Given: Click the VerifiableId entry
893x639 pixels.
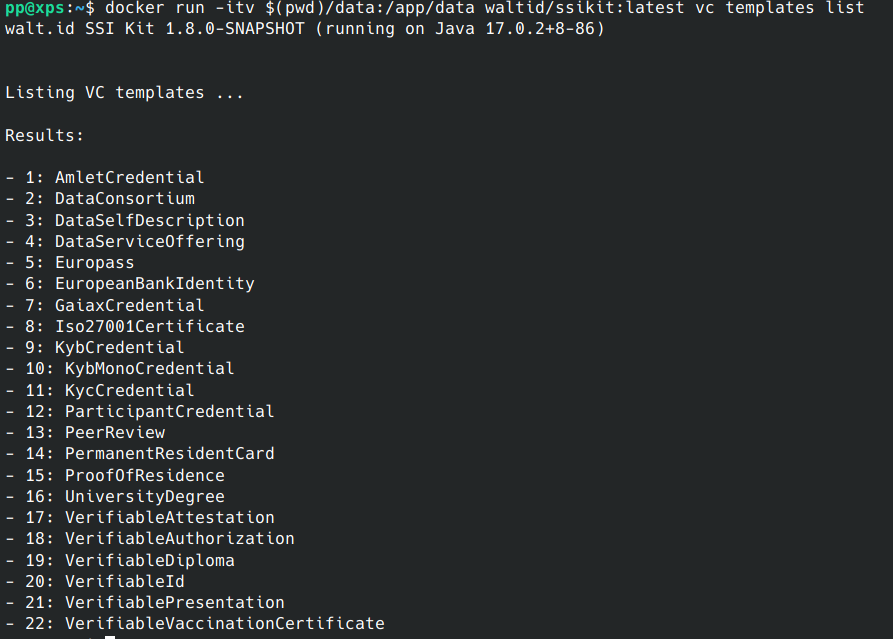Looking at the screenshot, I should [x=125, y=581].
